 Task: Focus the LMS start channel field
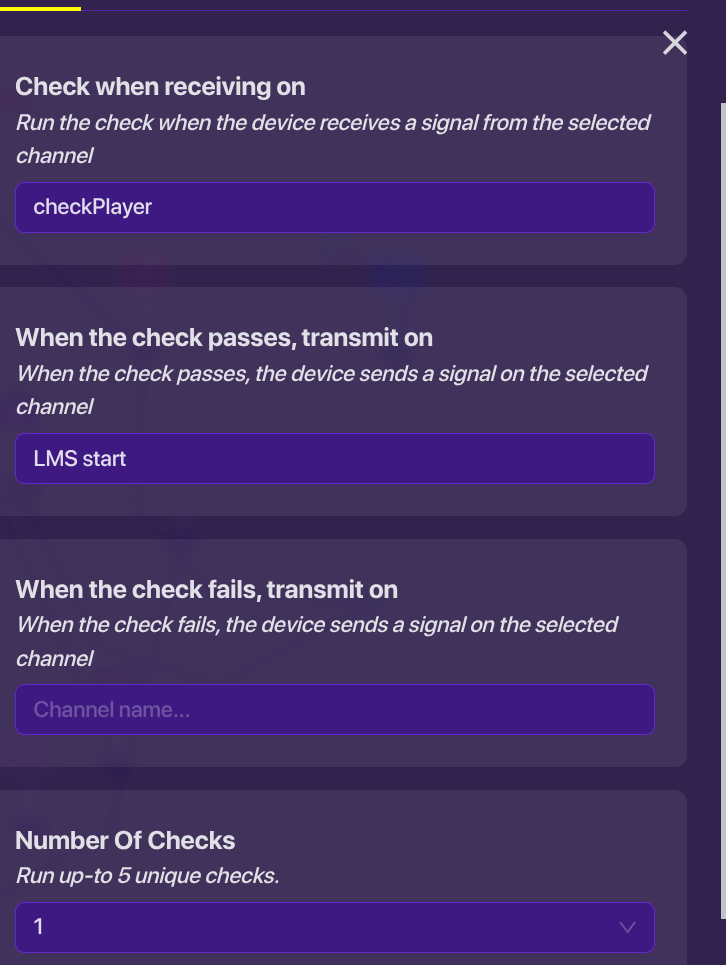pyautogui.click(x=335, y=458)
